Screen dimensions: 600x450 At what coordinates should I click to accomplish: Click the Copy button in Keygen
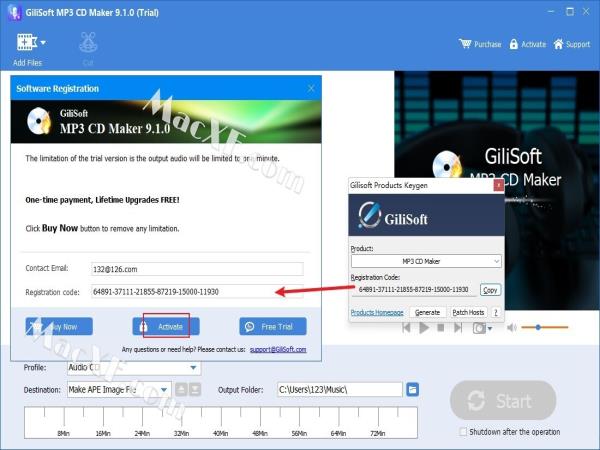[490, 290]
